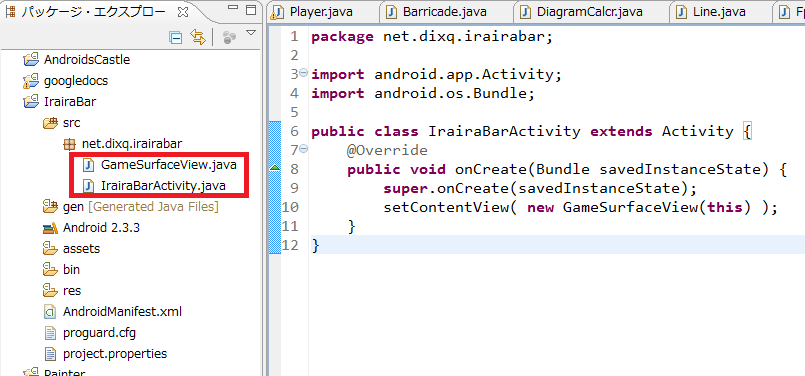Fold the onCreate method at line 7

(303, 149)
